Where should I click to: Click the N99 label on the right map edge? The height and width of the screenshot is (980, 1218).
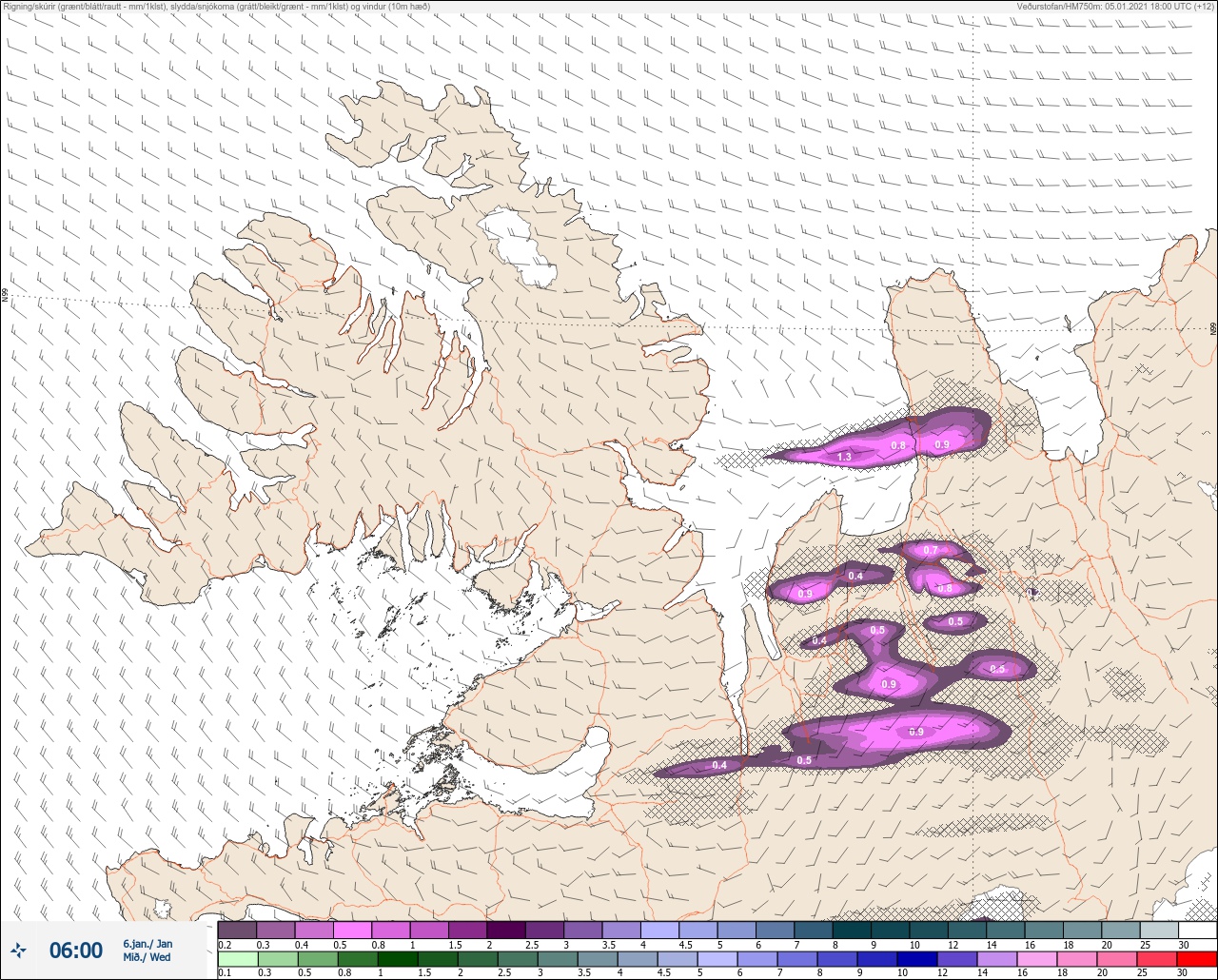(1213, 328)
